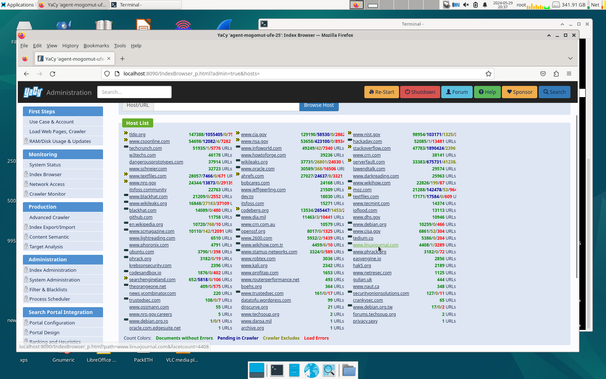Screen dimensions: 606x379
Task: Click crawler status icon beside www.nist.gov
Action: pyautogui.click(x=349, y=133)
